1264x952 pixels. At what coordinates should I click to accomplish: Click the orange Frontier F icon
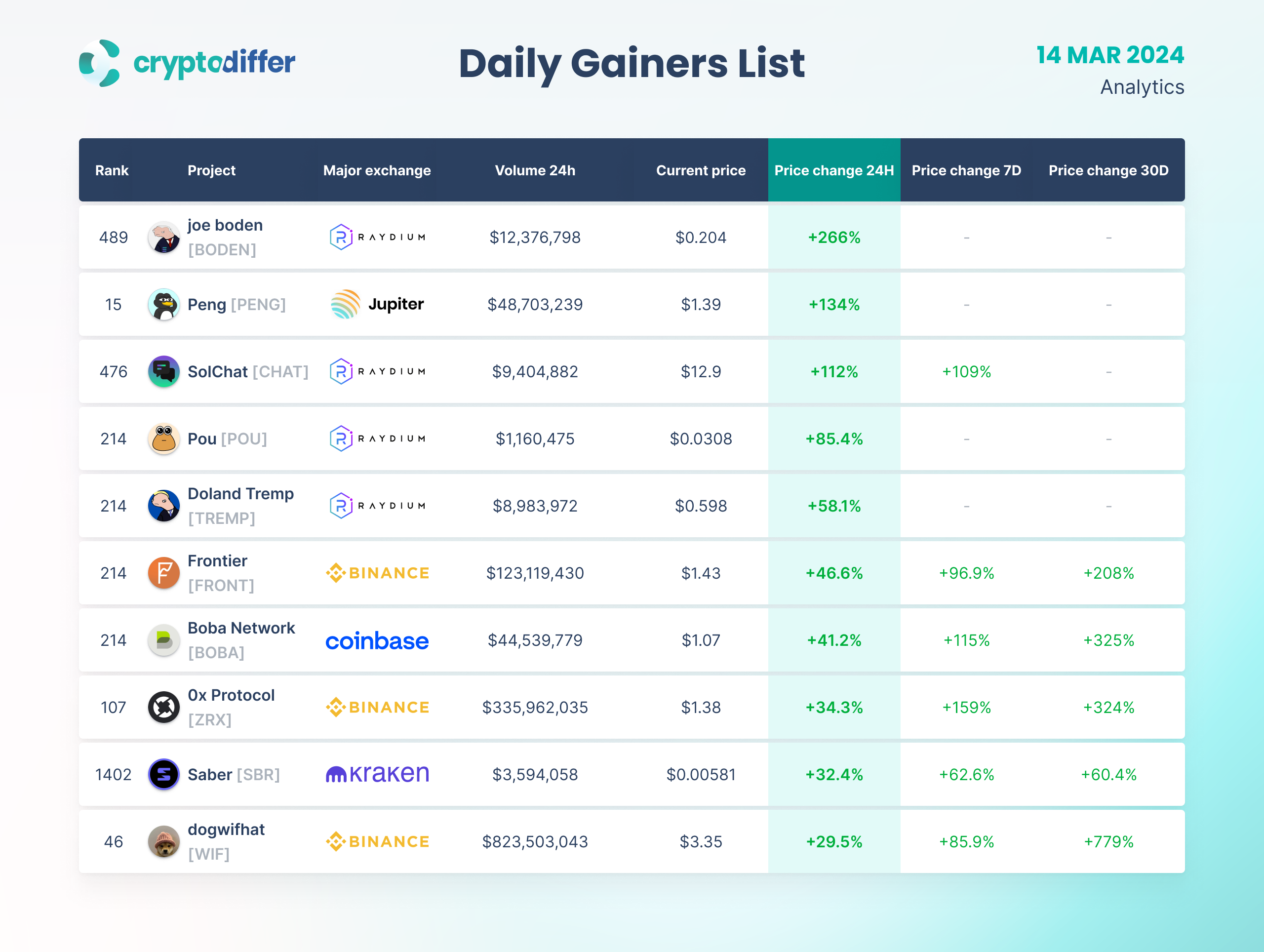pyautogui.click(x=163, y=573)
